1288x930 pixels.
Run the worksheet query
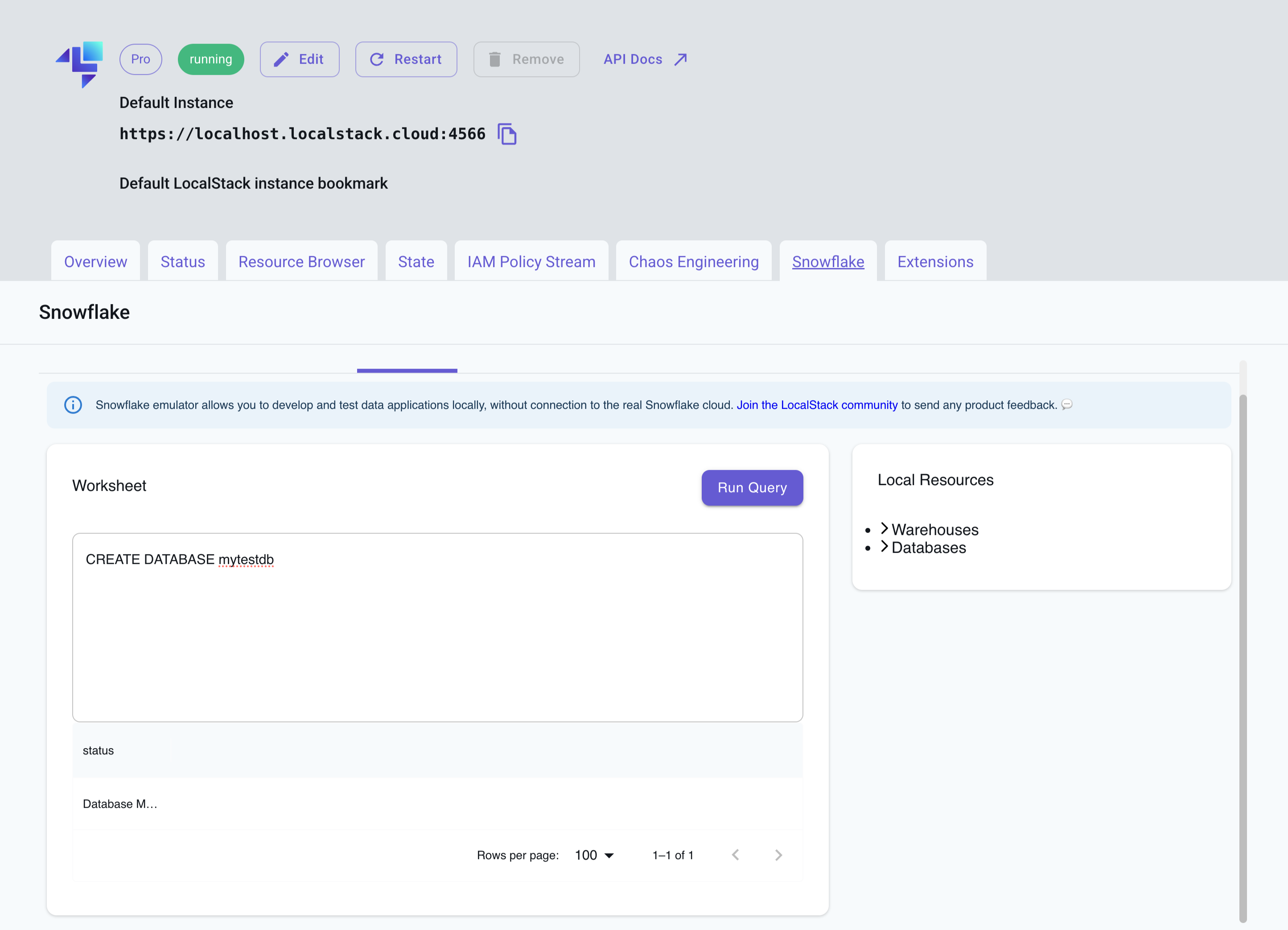751,487
